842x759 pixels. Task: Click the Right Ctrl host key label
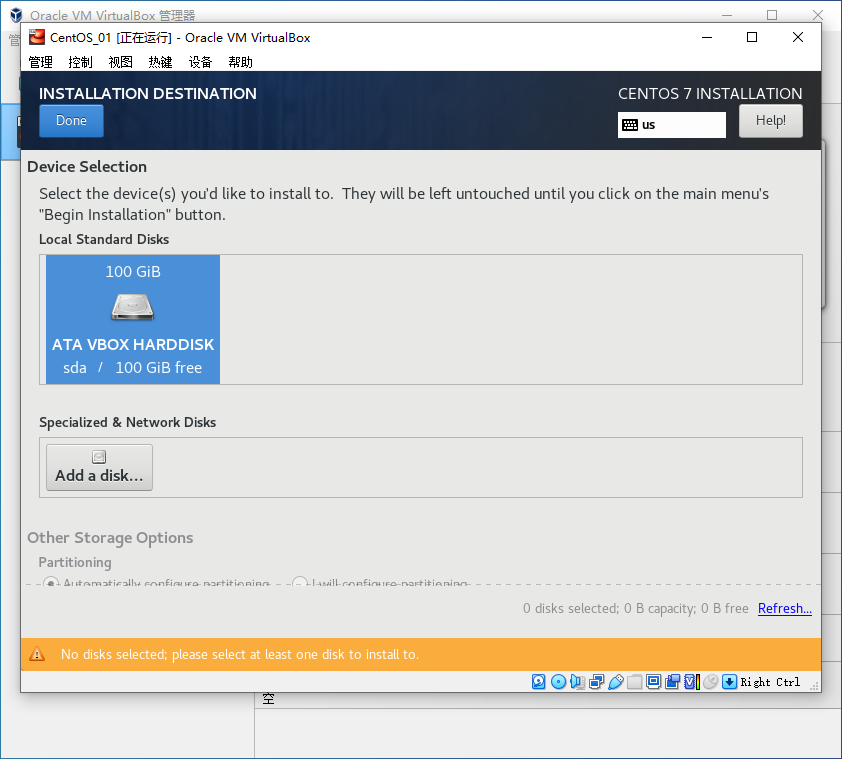770,682
